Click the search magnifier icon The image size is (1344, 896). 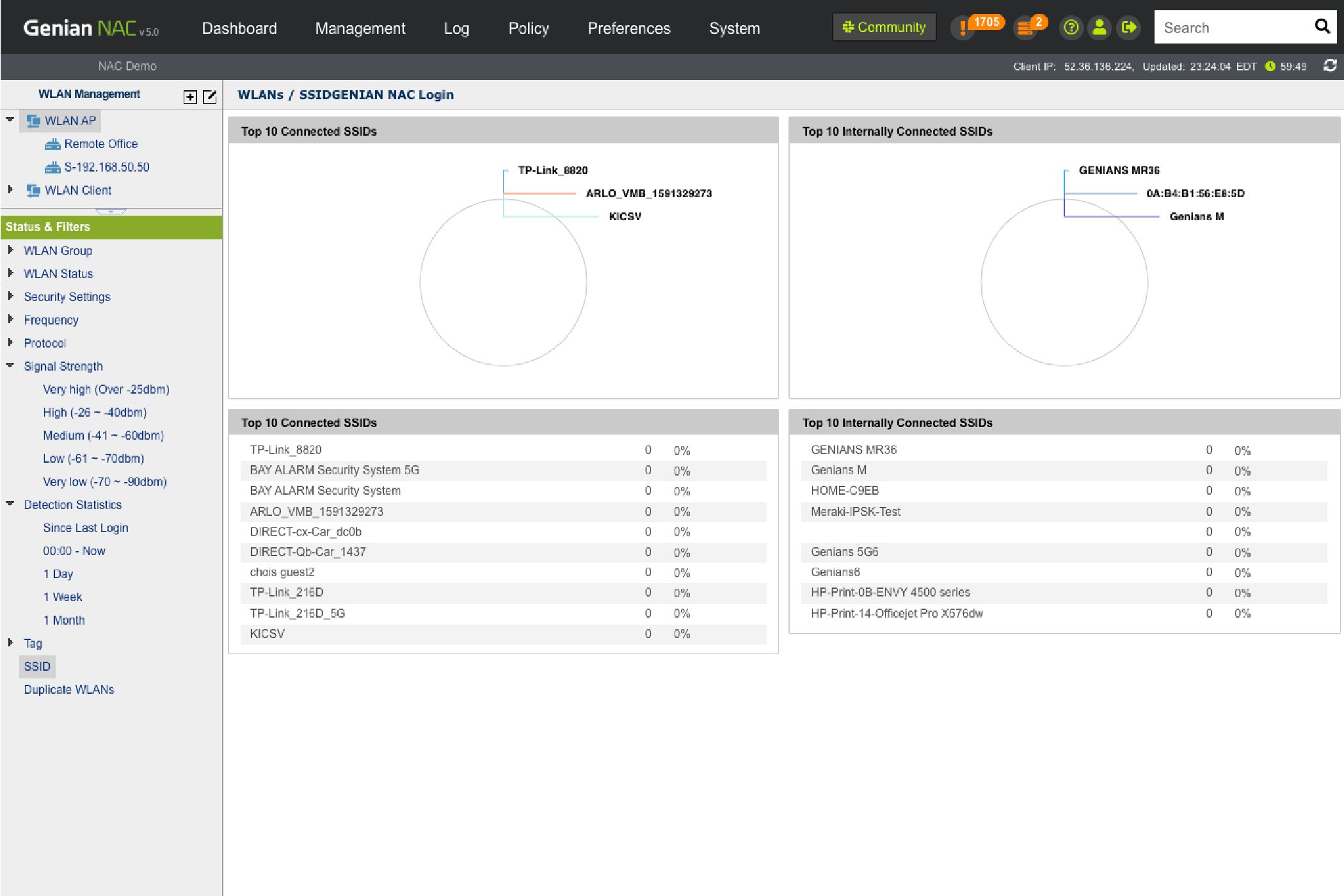(x=1322, y=26)
